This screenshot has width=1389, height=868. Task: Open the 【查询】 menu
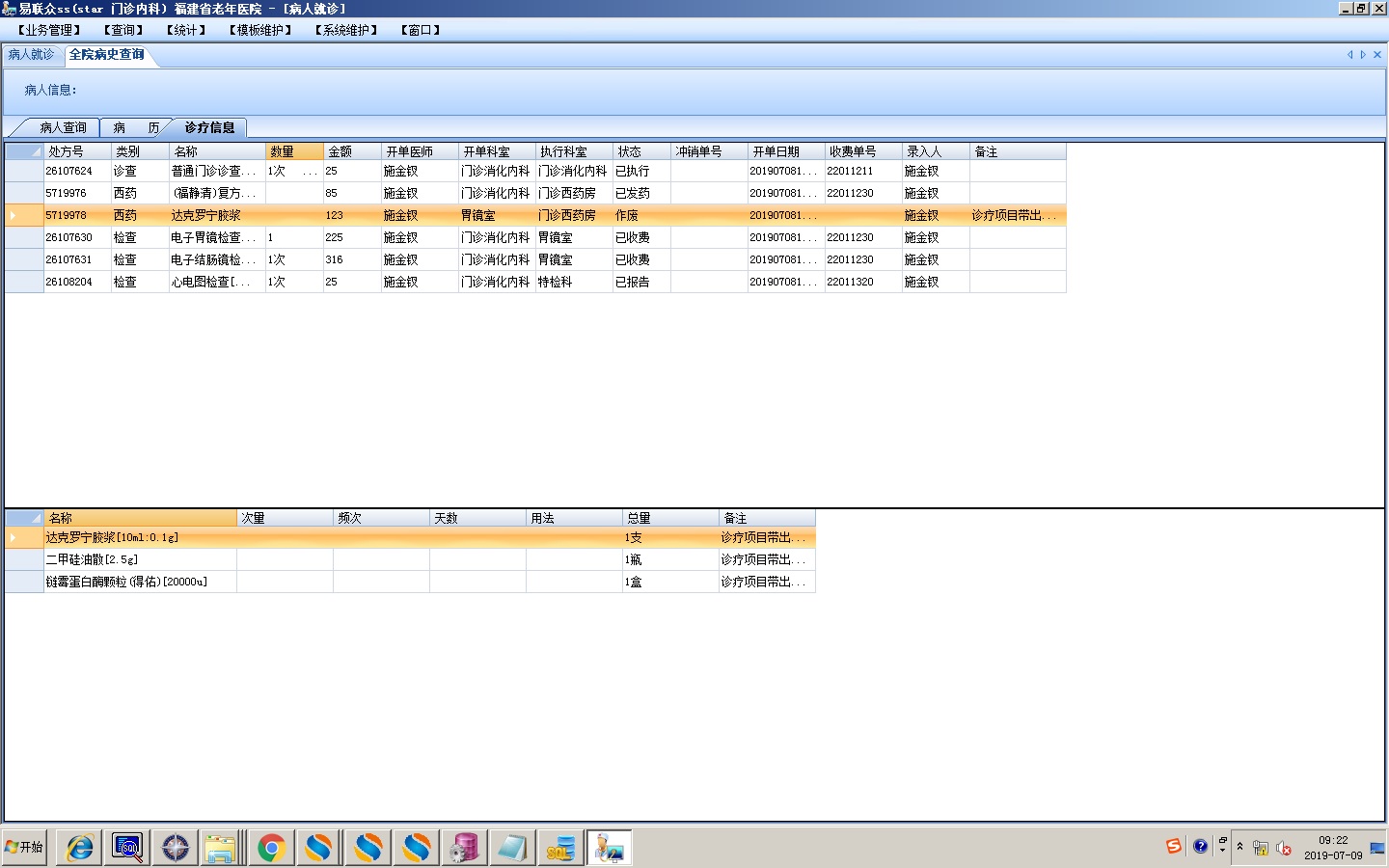tap(123, 30)
